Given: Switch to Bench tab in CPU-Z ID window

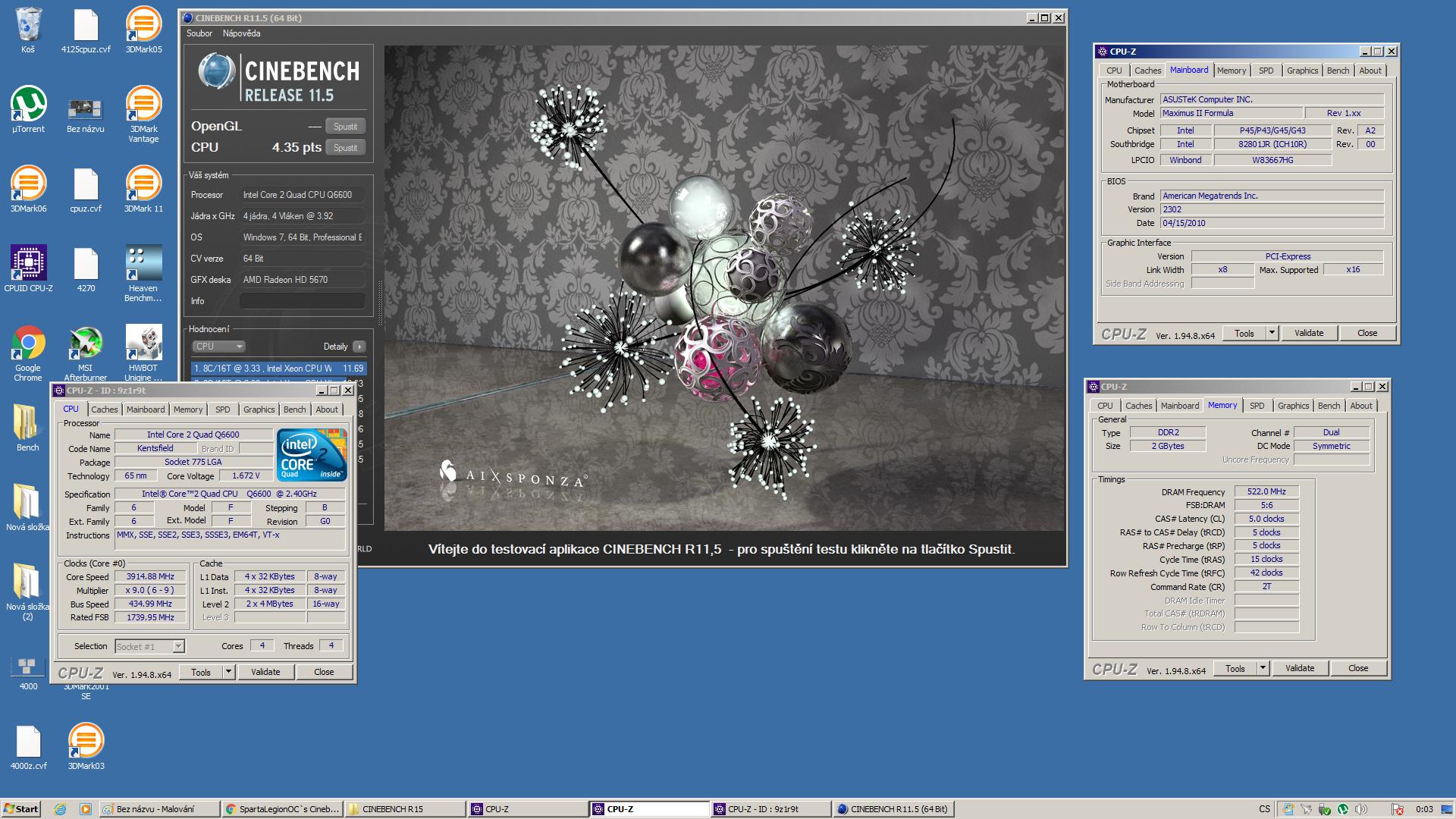Looking at the screenshot, I should pyautogui.click(x=294, y=409).
